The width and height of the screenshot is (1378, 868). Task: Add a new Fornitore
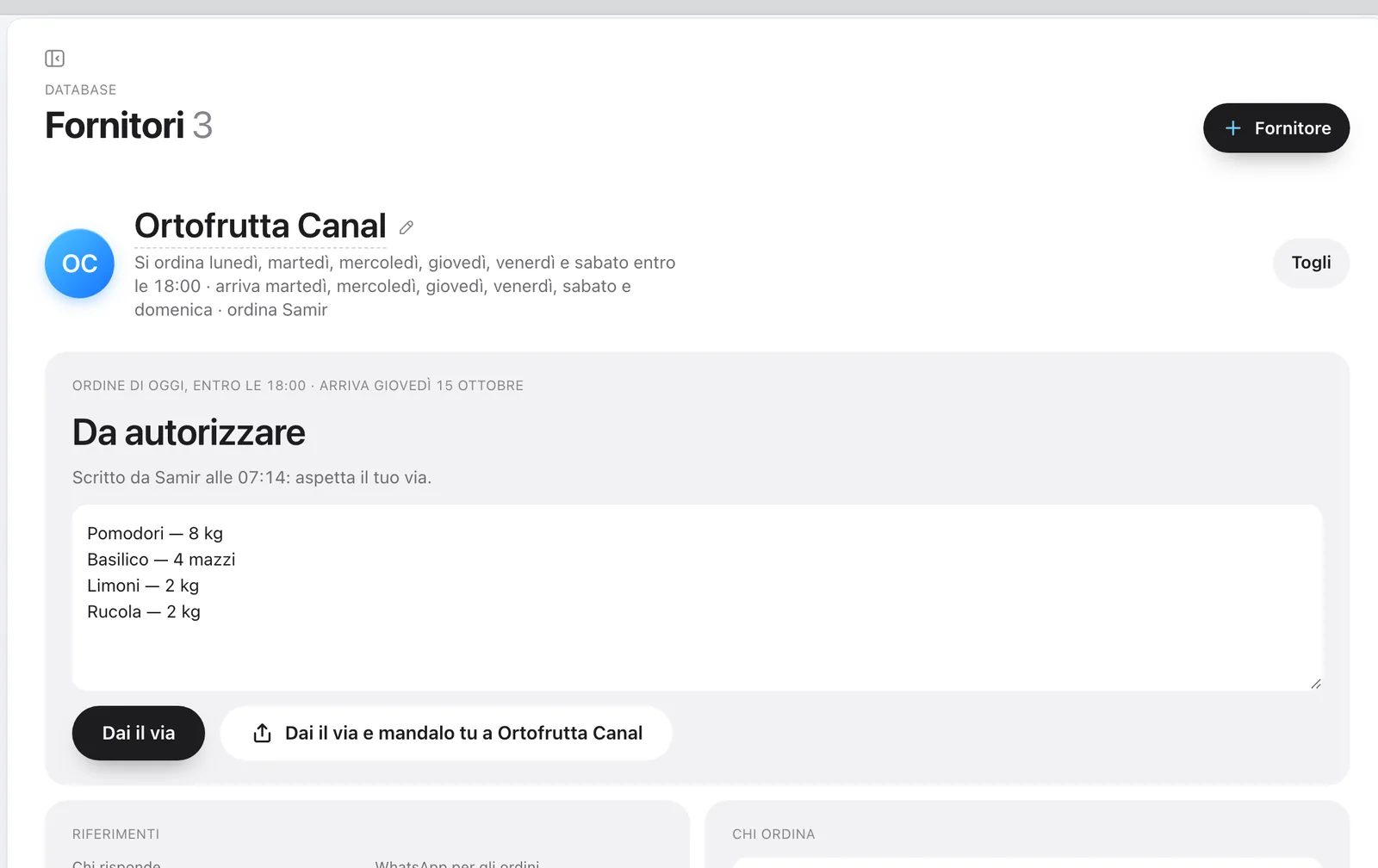[1276, 128]
